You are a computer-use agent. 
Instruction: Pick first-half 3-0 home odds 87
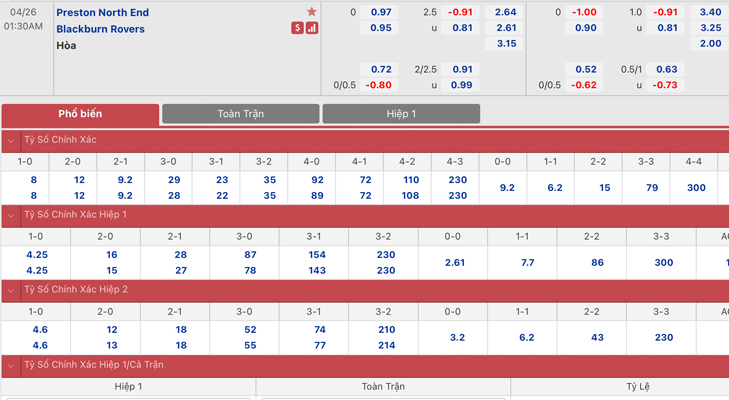pos(250,255)
